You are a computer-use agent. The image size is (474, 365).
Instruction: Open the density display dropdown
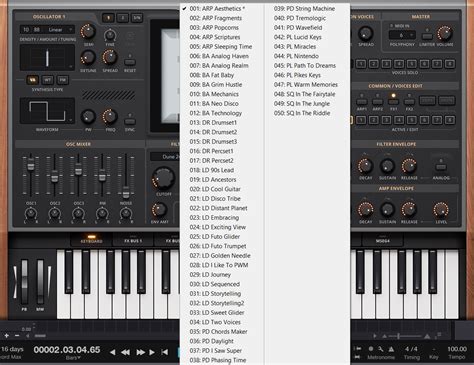pos(47,58)
